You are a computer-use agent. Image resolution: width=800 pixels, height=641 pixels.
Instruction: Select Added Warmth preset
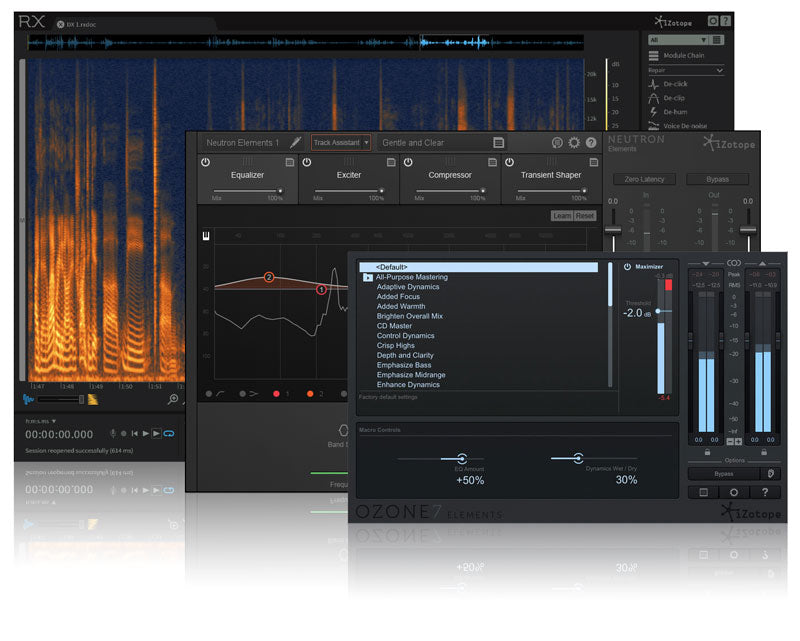click(401, 306)
